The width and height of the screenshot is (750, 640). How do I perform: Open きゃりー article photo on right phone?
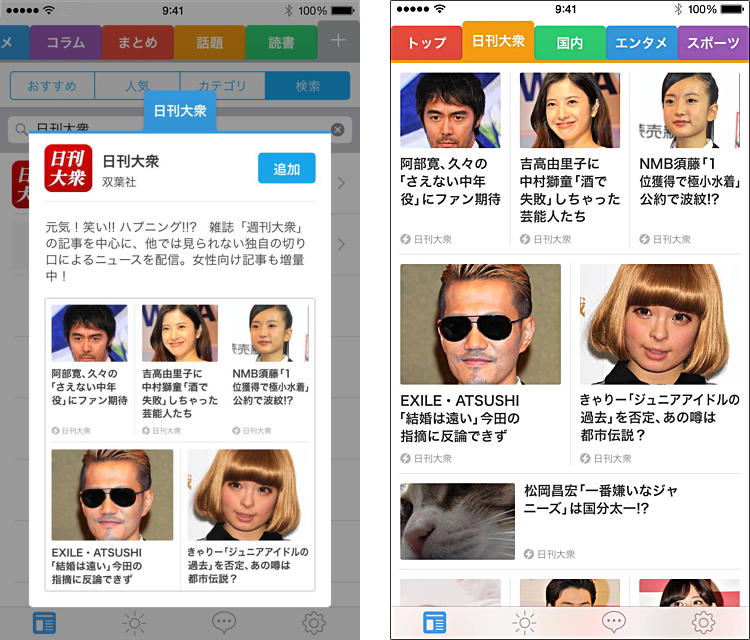click(660, 324)
